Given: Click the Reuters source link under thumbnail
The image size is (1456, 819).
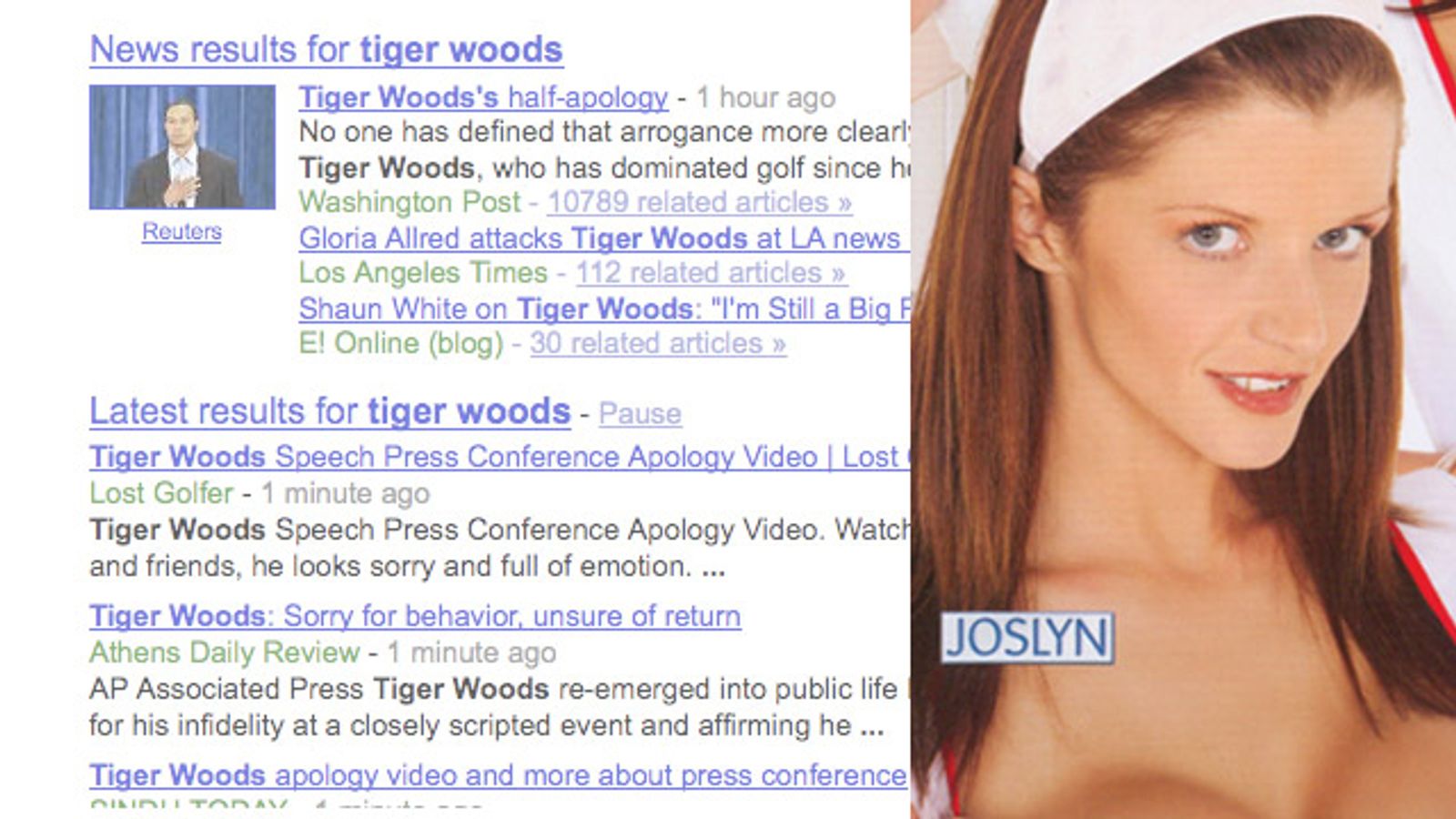Looking at the screenshot, I should click(x=181, y=231).
